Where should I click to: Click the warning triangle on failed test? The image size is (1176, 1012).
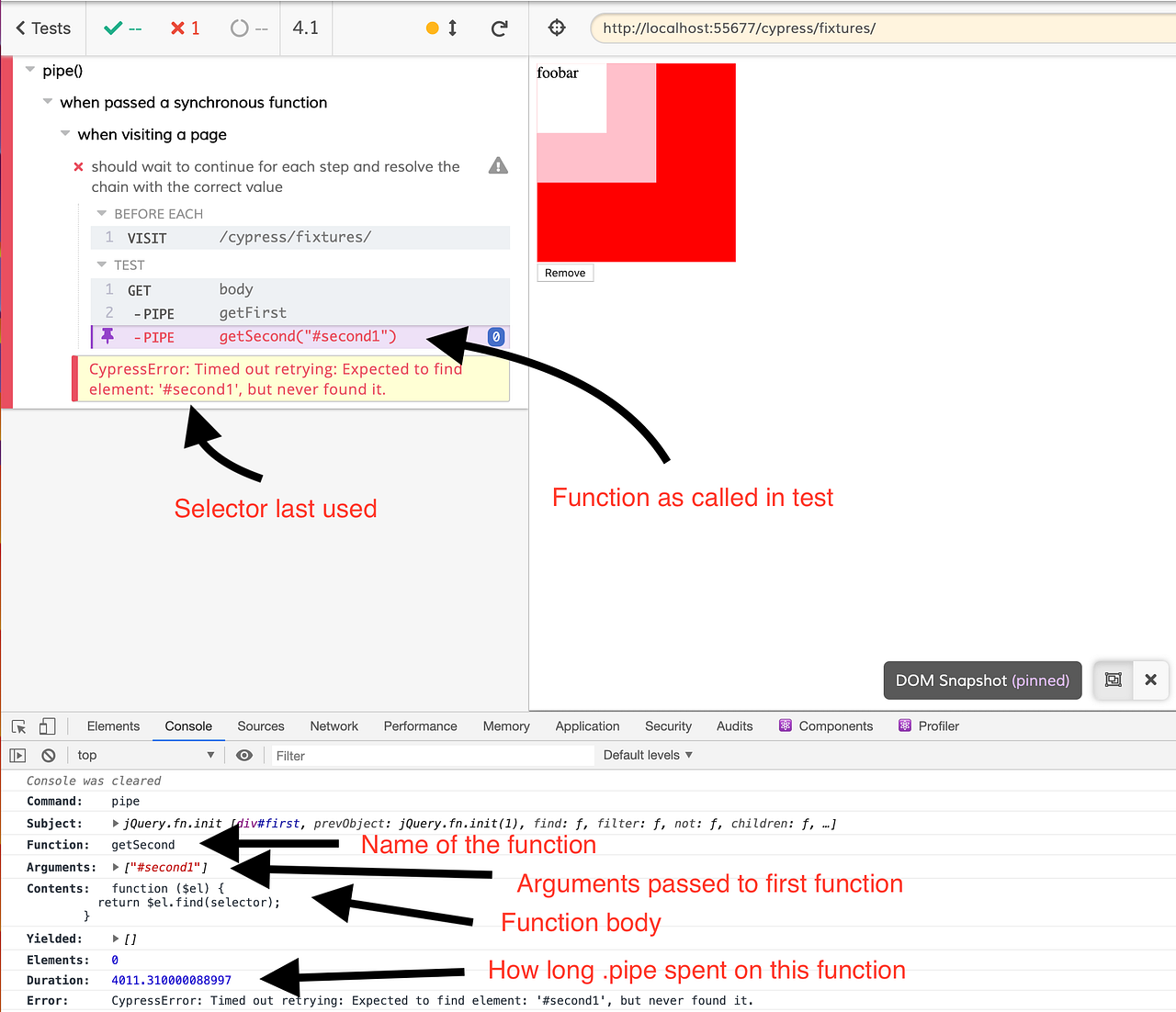coord(498,166)
